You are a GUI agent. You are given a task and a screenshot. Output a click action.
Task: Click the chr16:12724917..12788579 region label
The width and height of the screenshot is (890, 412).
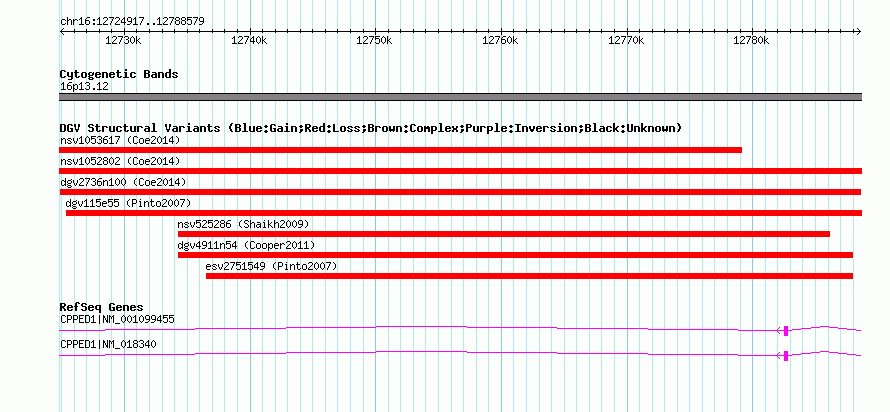(132, 22)
